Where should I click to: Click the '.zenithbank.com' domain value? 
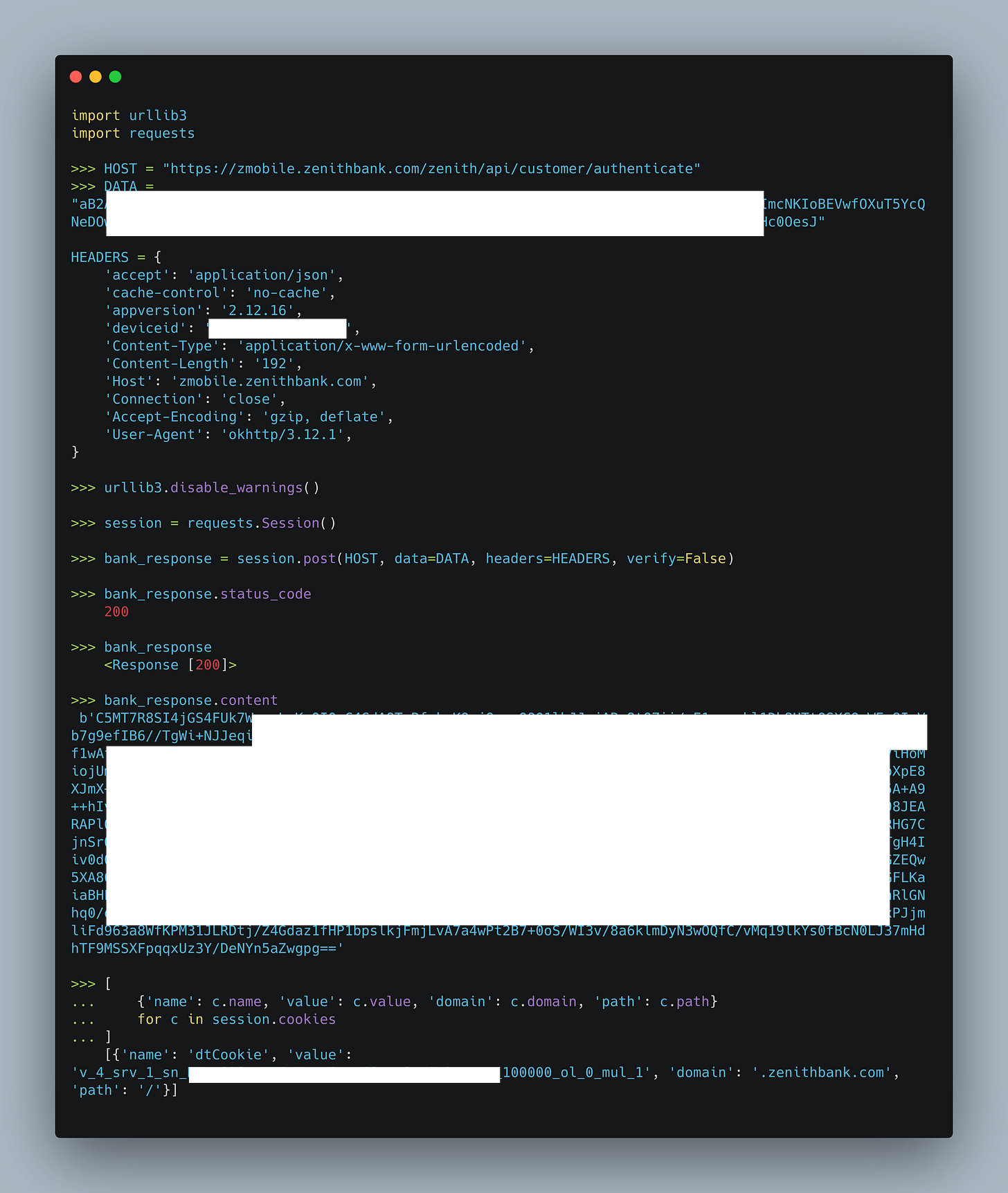pos(822,1073)
